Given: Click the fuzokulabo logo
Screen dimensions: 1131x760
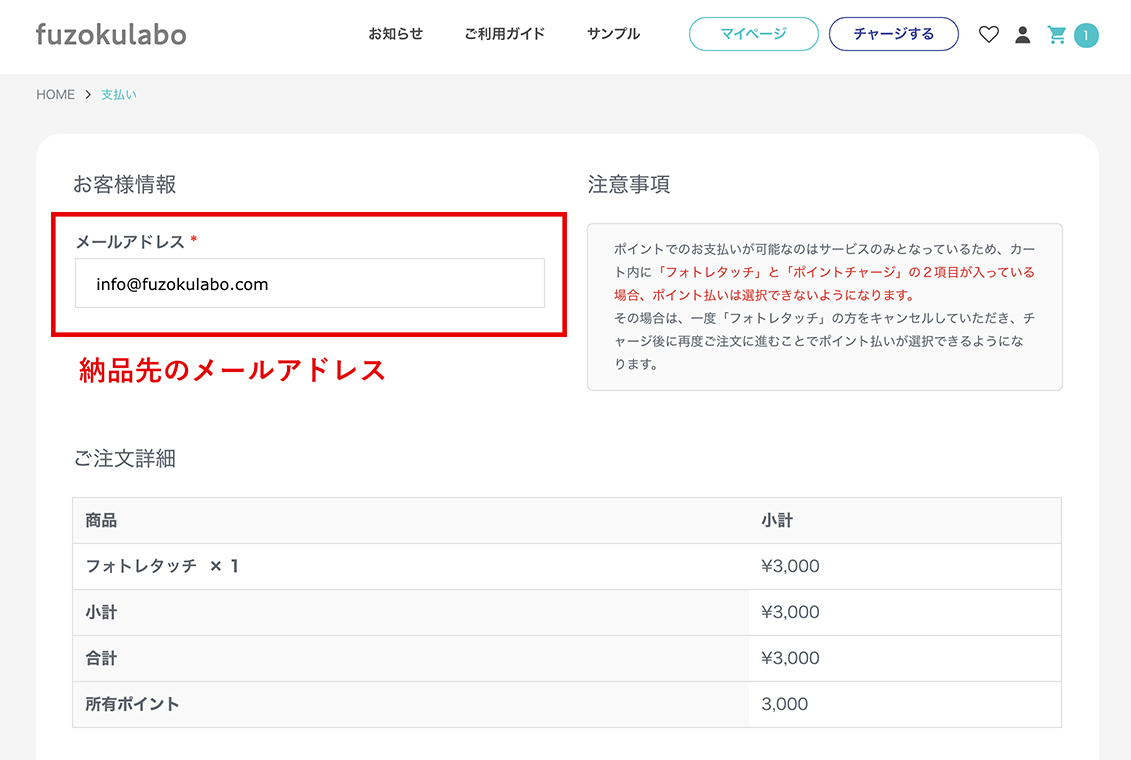Looking at the screenshot, I should 111,34.
